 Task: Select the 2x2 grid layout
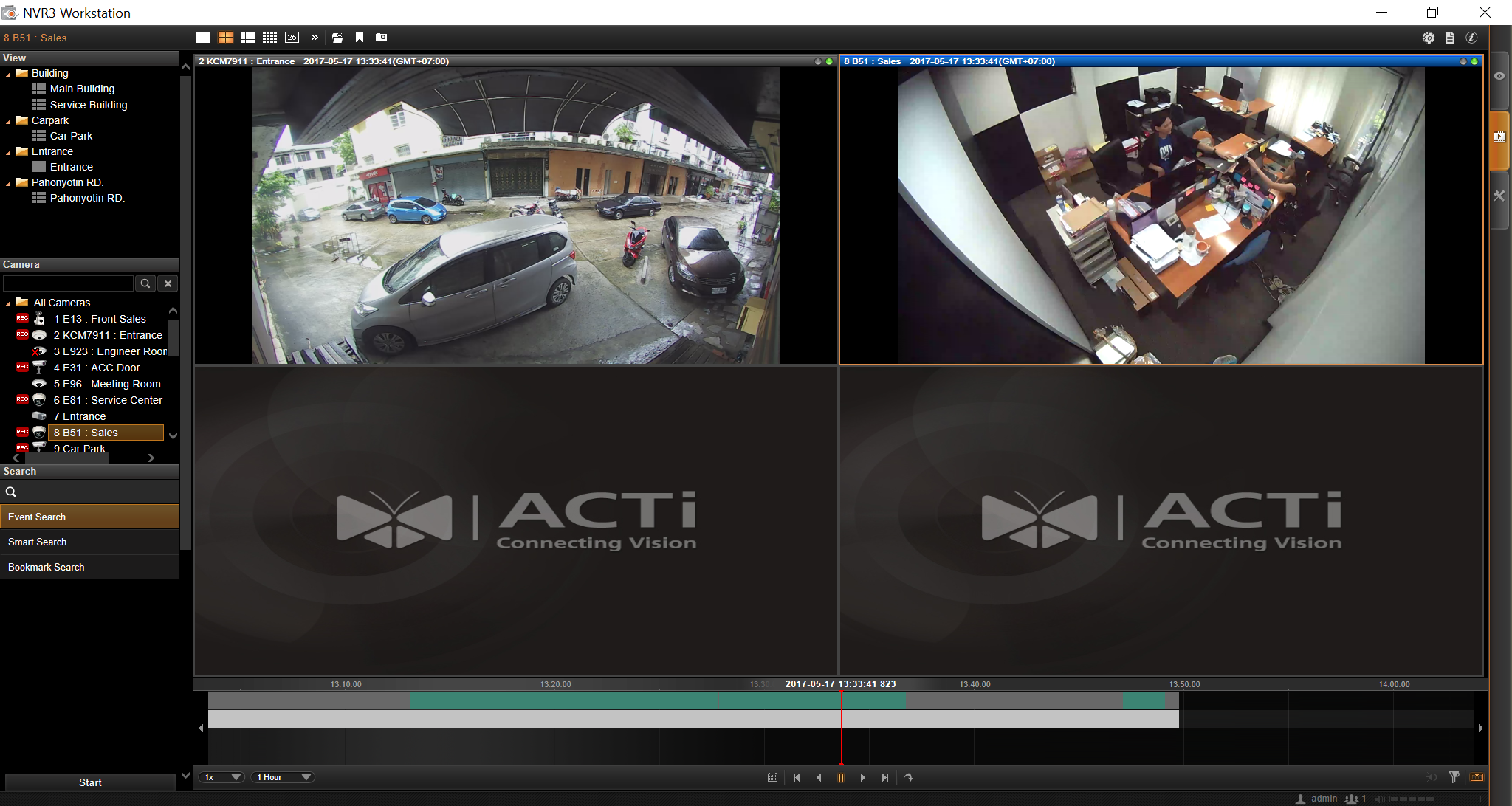click(225, 38)
